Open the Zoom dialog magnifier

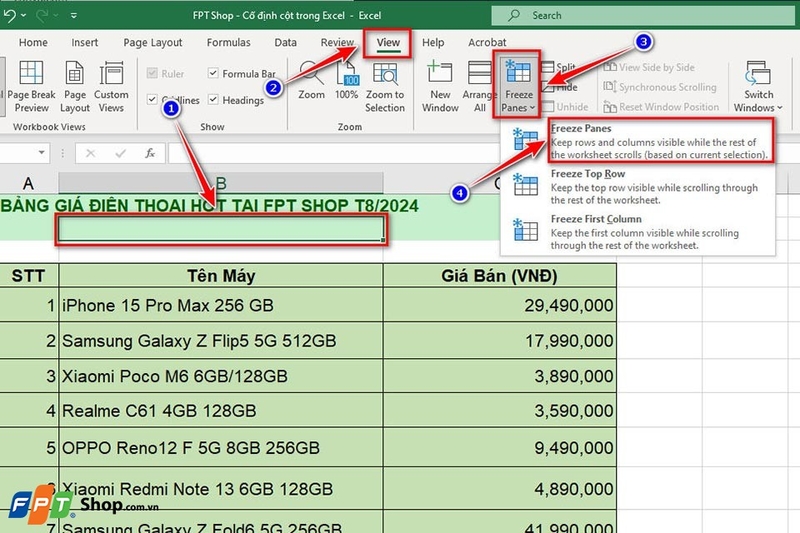pyautogui.click(x=311, y=81)
